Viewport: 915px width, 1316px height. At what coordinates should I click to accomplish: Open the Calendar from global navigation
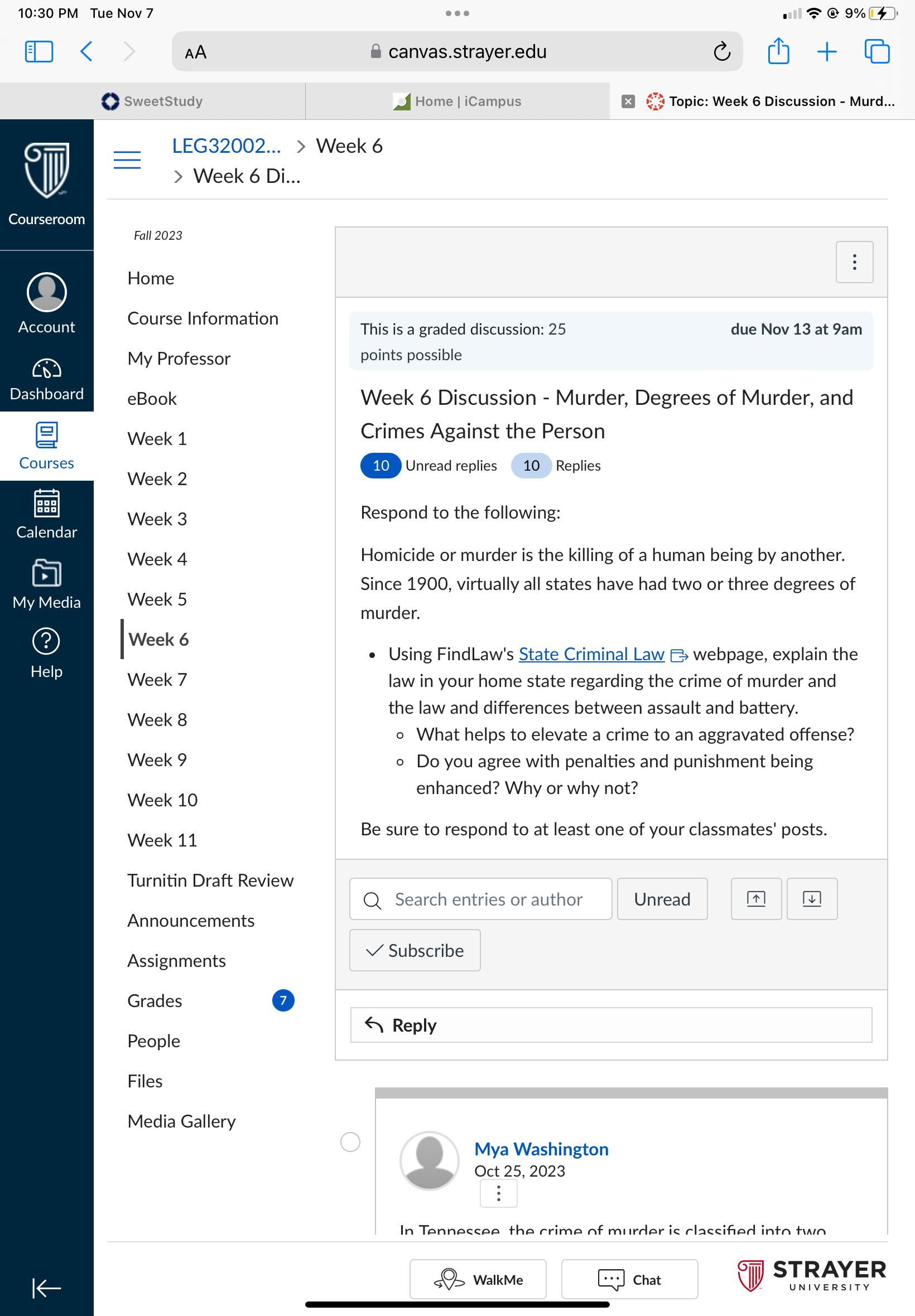(x=46, y=515)
